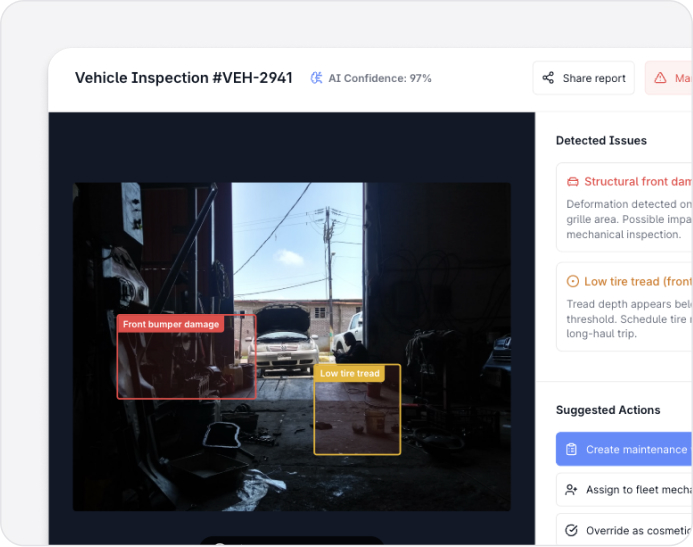Click the clipboard icon on Create maintenance
This screenshot has height=547, width=693.
571,449
